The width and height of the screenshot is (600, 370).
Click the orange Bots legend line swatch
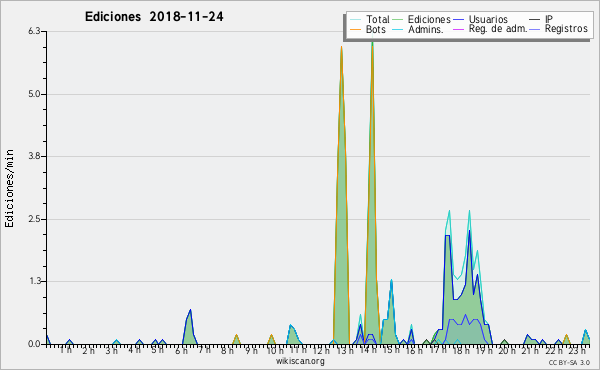coord(355,29)
